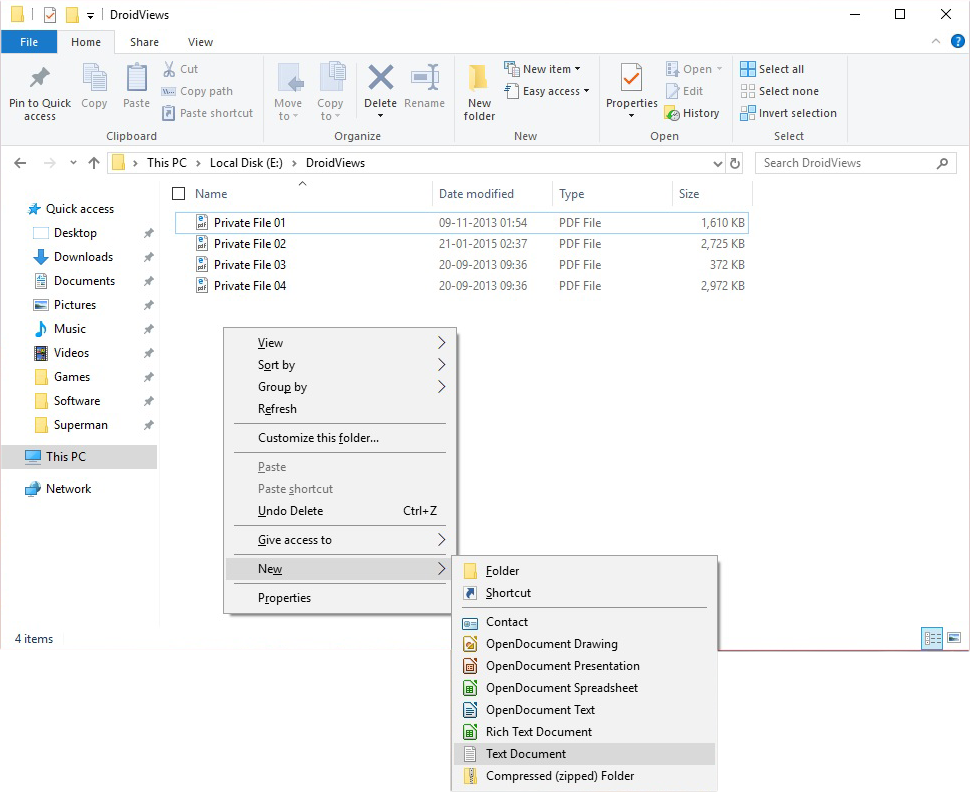Select Private File 03 PDF
Image resolution: width=970 pixels, height=792 pixels.
[461, 265]
